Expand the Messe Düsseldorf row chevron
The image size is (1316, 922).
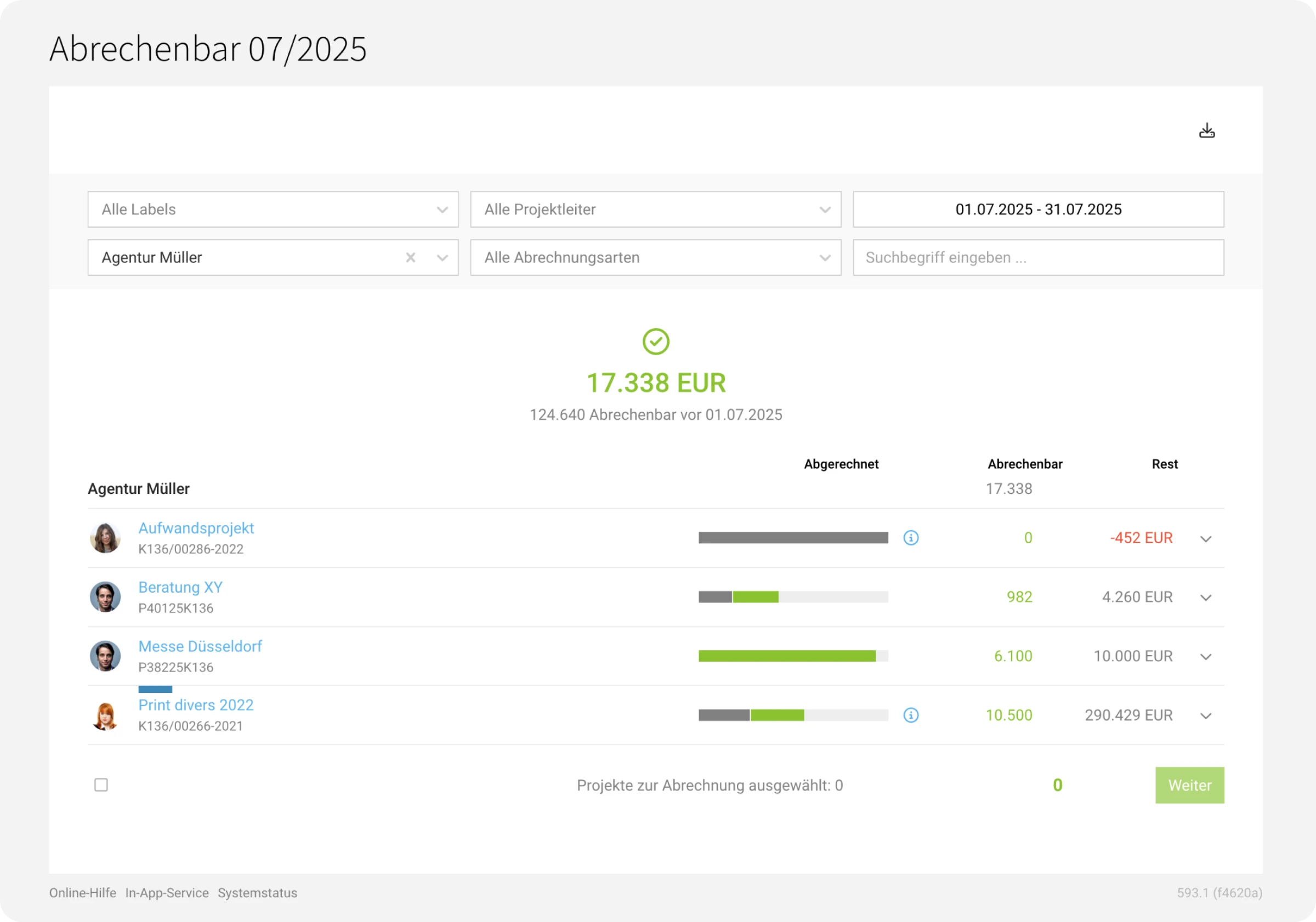click(x=1205, y=657)
